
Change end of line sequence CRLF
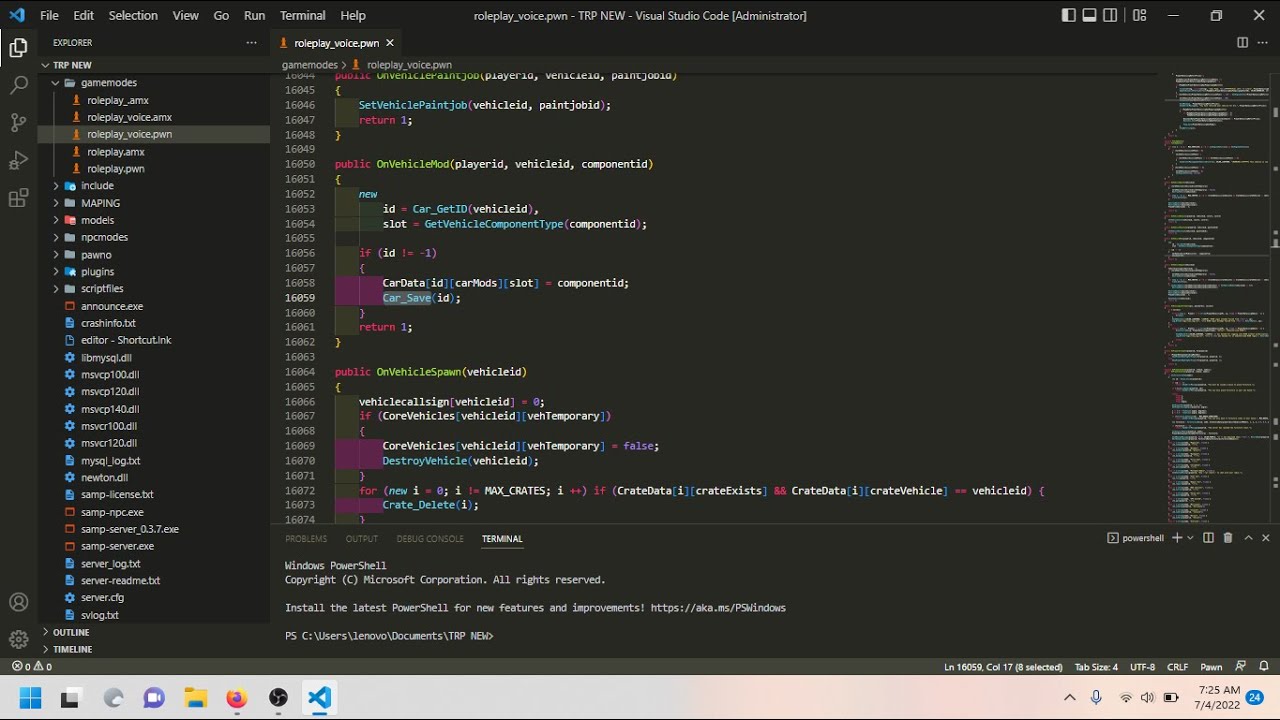pos(1177,666)
